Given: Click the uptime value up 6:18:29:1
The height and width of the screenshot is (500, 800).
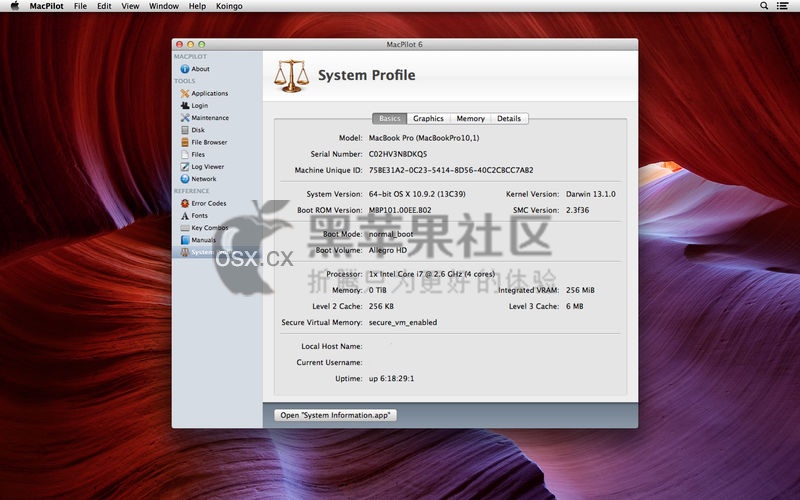Looking at the screenshot, I should (391, 379).
